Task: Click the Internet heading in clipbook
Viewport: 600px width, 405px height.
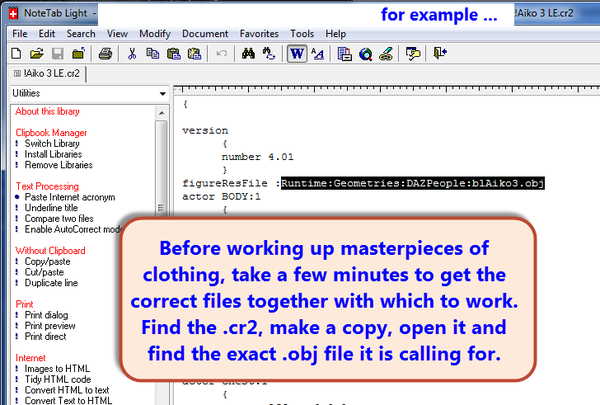Action: pyautogui.click(x=30, y=358)
